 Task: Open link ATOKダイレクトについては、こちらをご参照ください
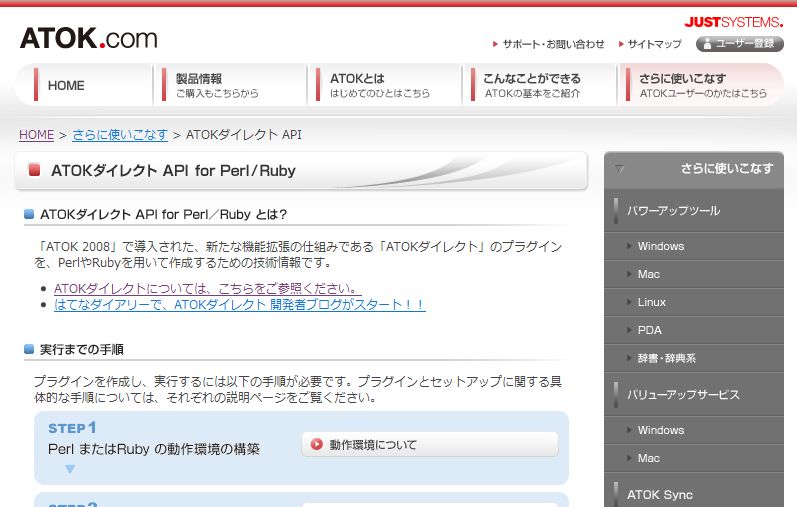click(208, 288)
